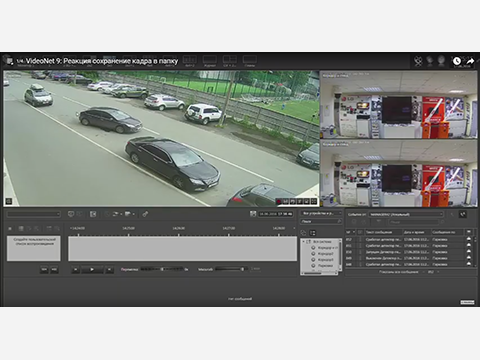The image size is (480, 360).
Task: Open the video title link "VideoNet 9"
Action: coord(102,61)
